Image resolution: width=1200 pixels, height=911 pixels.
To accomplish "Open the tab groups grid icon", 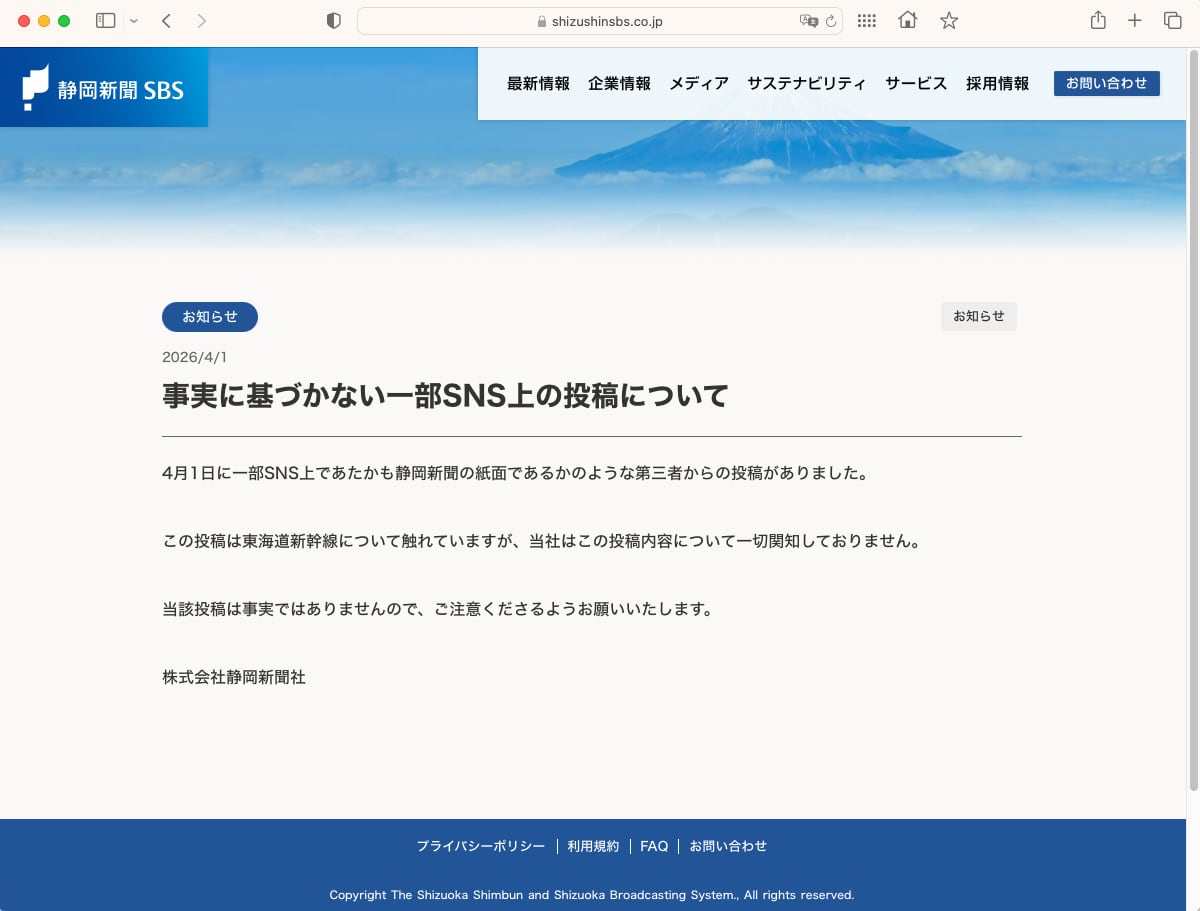I will click(x=866, y=19).
